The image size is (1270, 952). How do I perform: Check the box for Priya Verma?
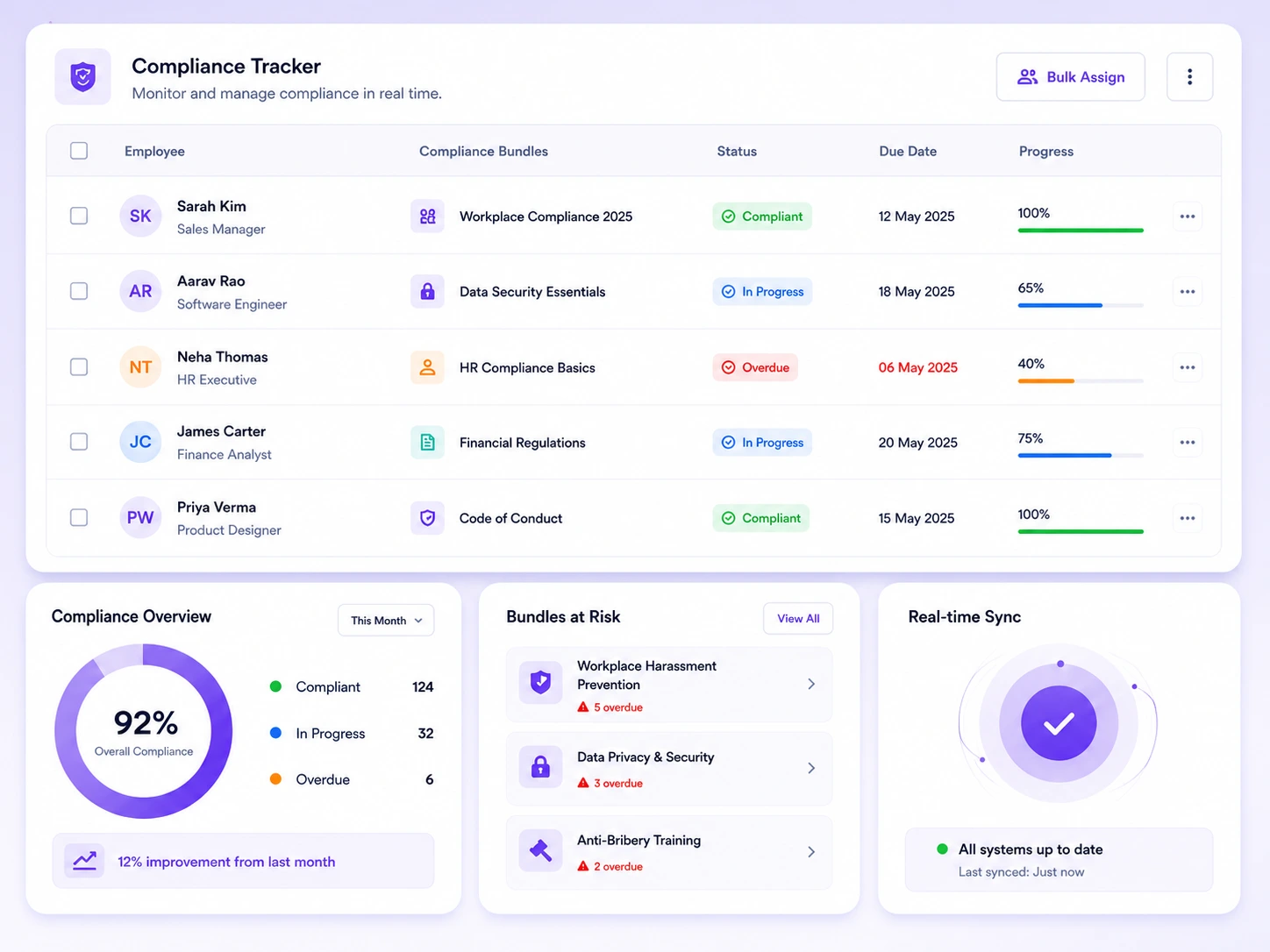tap(79, 517)
